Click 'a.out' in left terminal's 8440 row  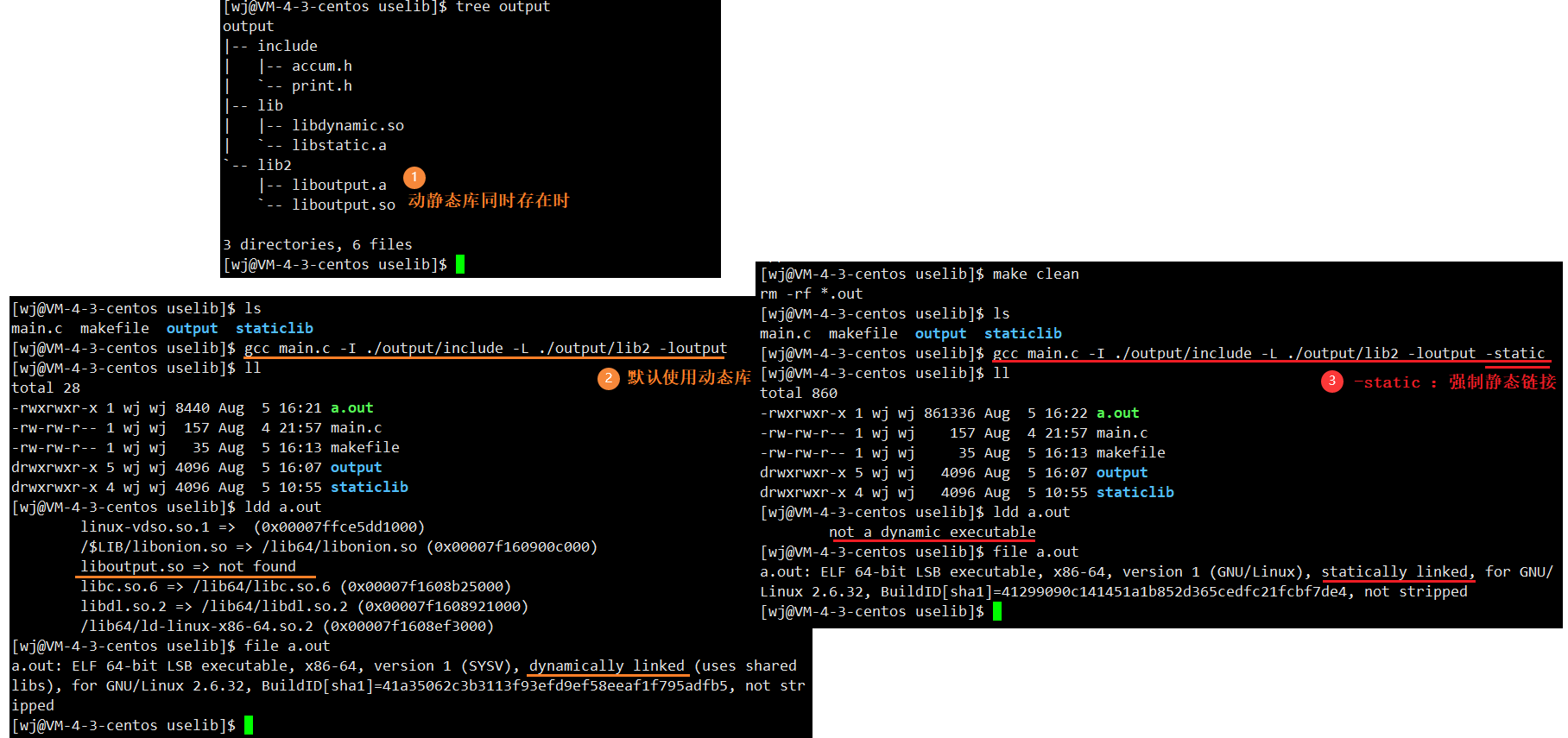352,407
